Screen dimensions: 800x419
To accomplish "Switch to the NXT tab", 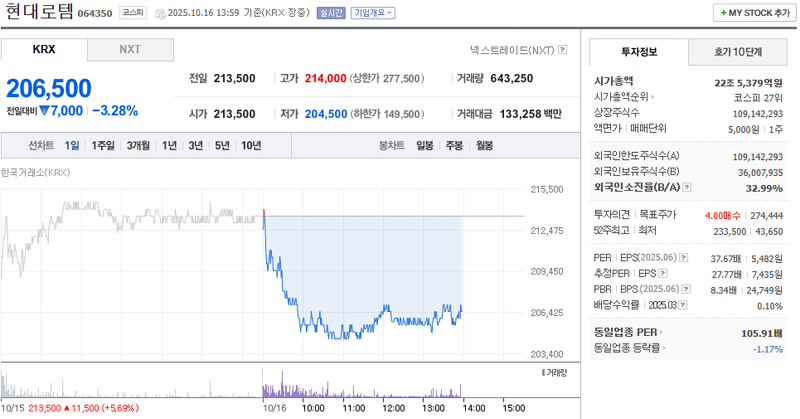I will click(x=130, y=49).
